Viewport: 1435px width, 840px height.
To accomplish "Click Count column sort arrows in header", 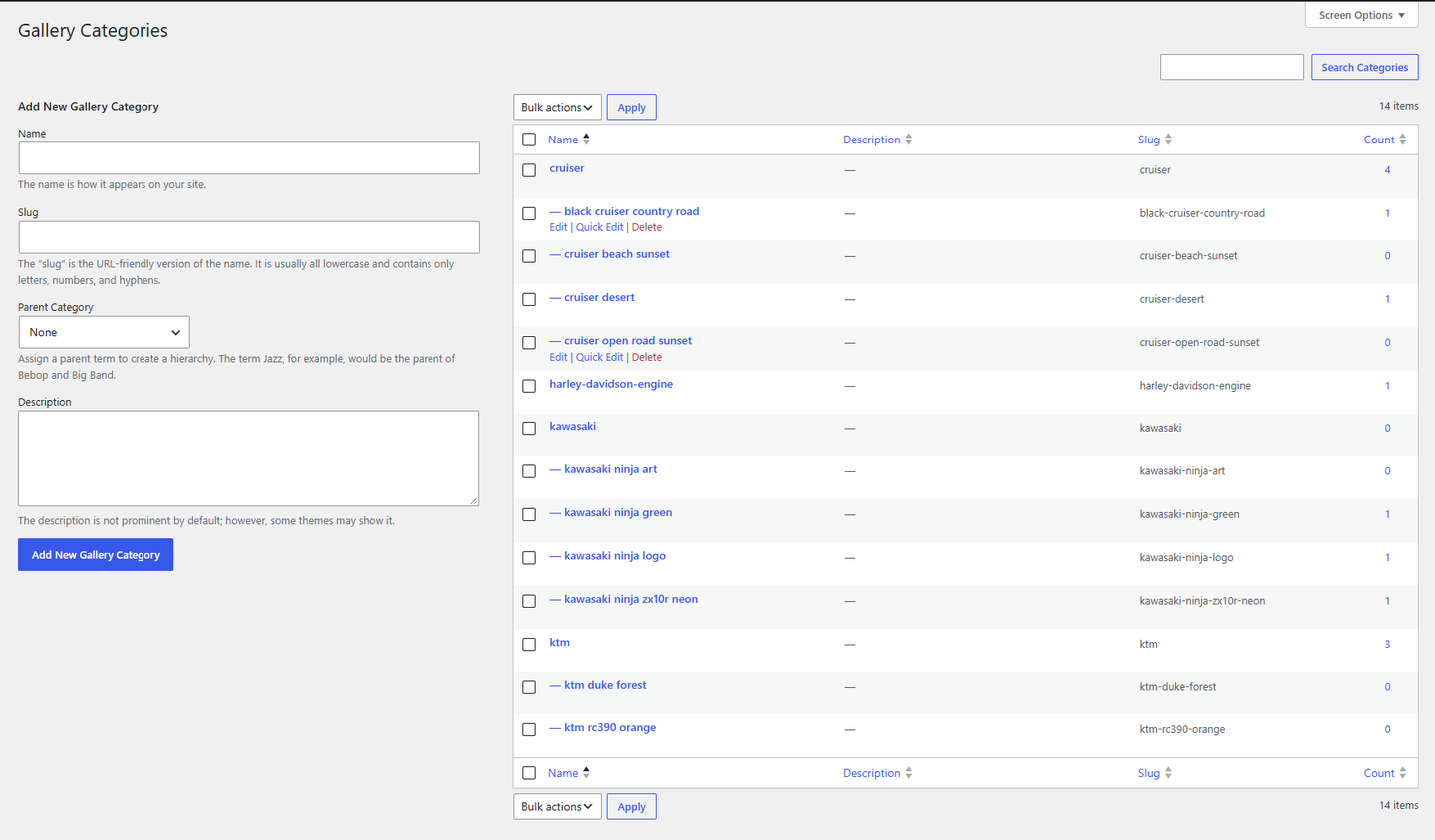I will [x=1402, y=140].
